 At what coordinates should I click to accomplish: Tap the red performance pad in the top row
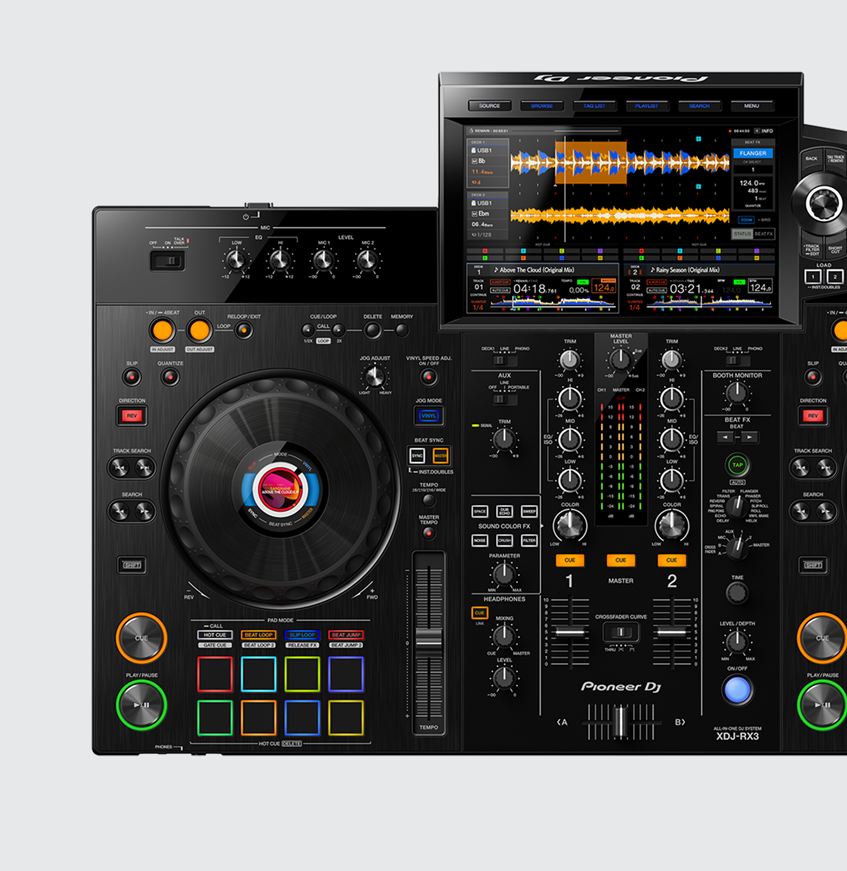(x=215, y=674)
